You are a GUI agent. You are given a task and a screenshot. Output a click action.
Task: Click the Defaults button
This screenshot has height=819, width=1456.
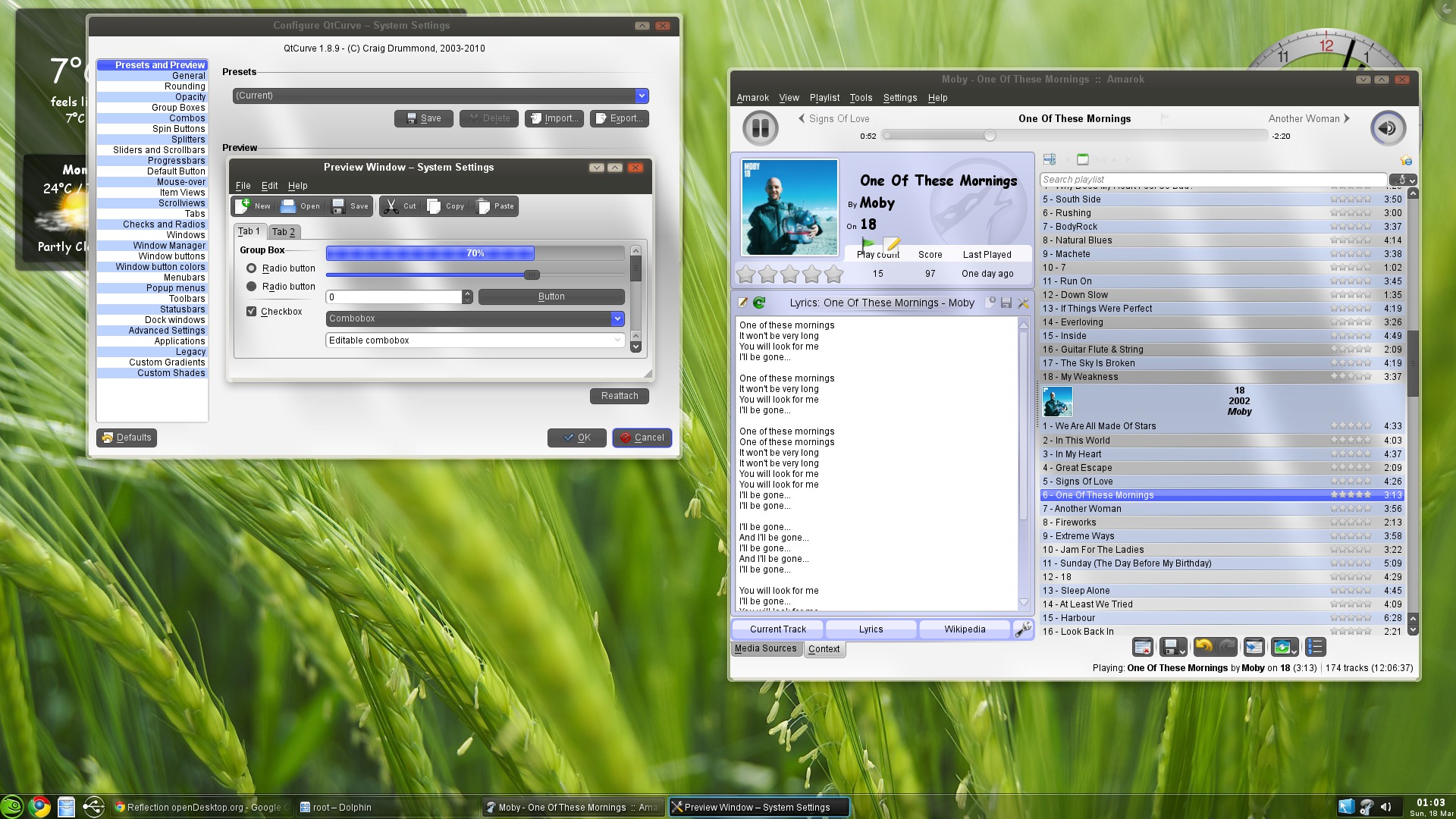(x=127, y=438)
